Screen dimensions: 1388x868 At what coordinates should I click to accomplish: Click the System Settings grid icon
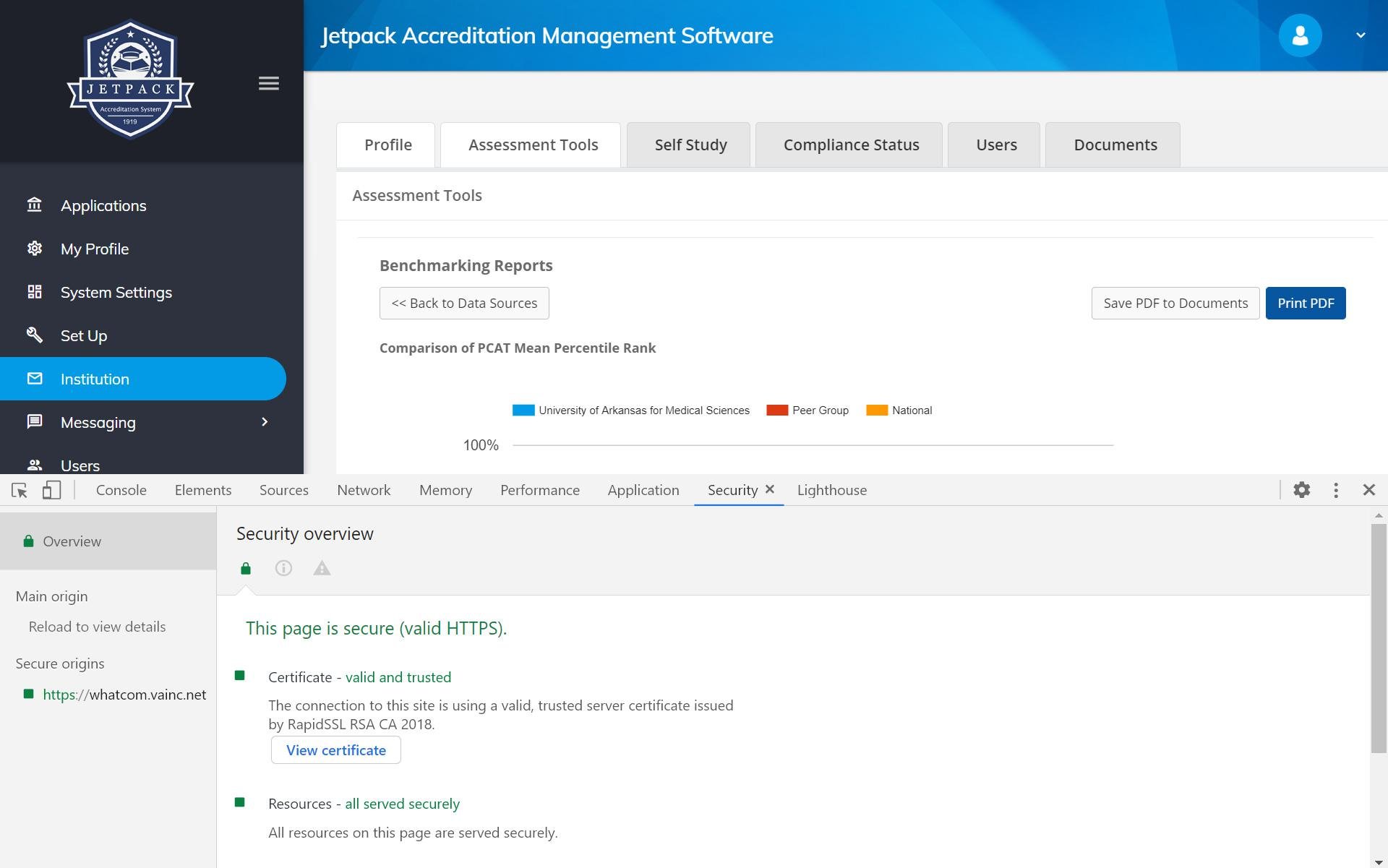coord(35,292)
